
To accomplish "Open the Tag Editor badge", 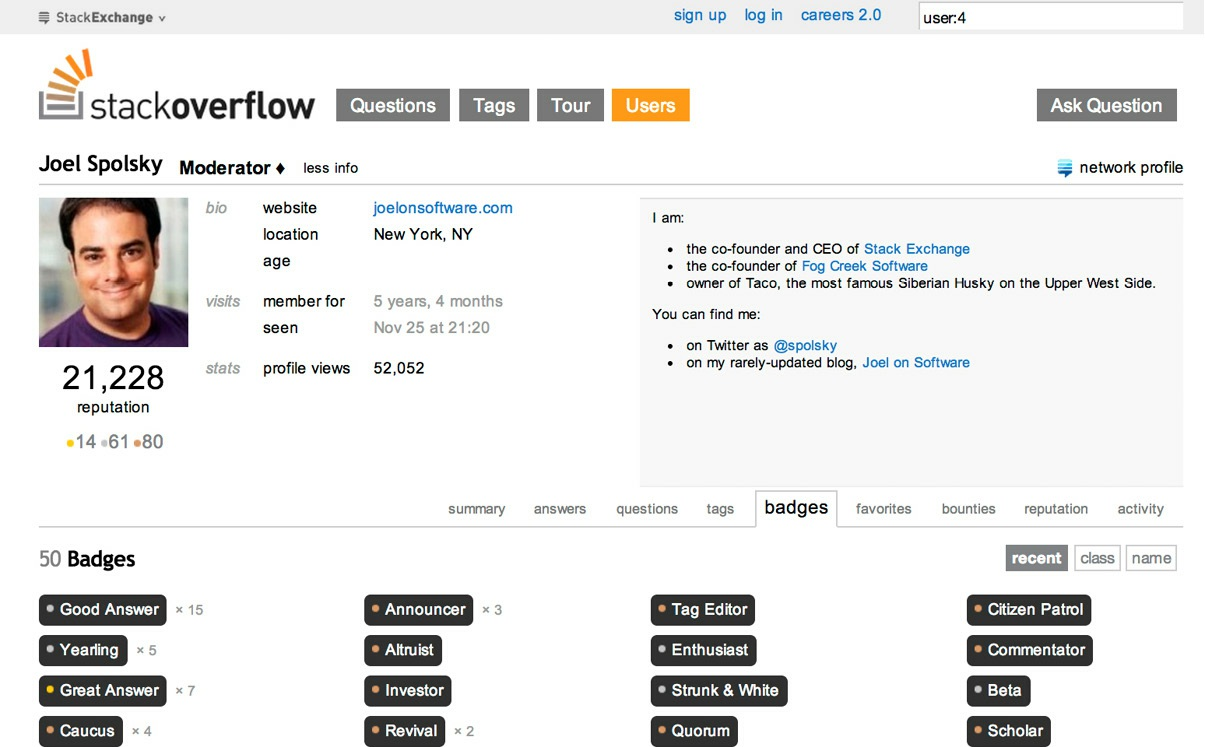I will (x=703, y=610).
